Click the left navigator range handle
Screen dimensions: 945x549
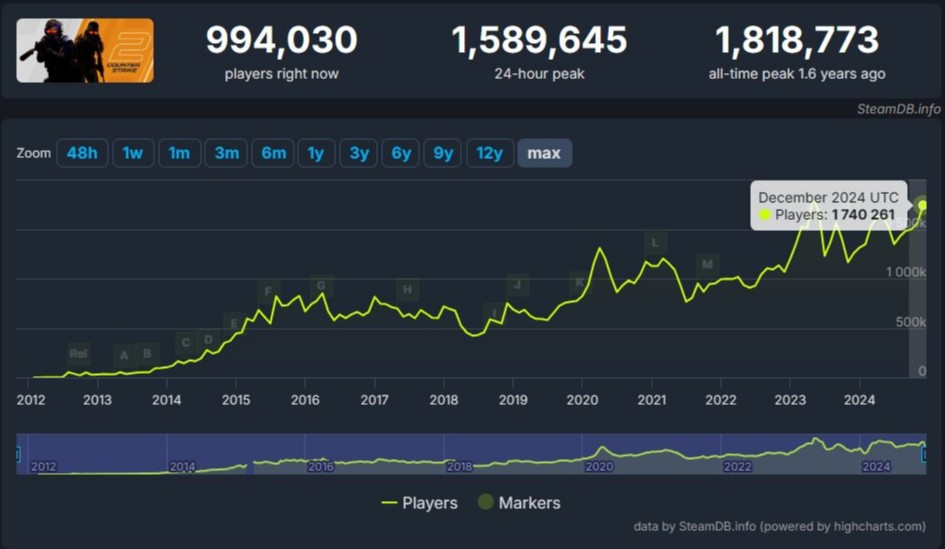pos(17,455)
